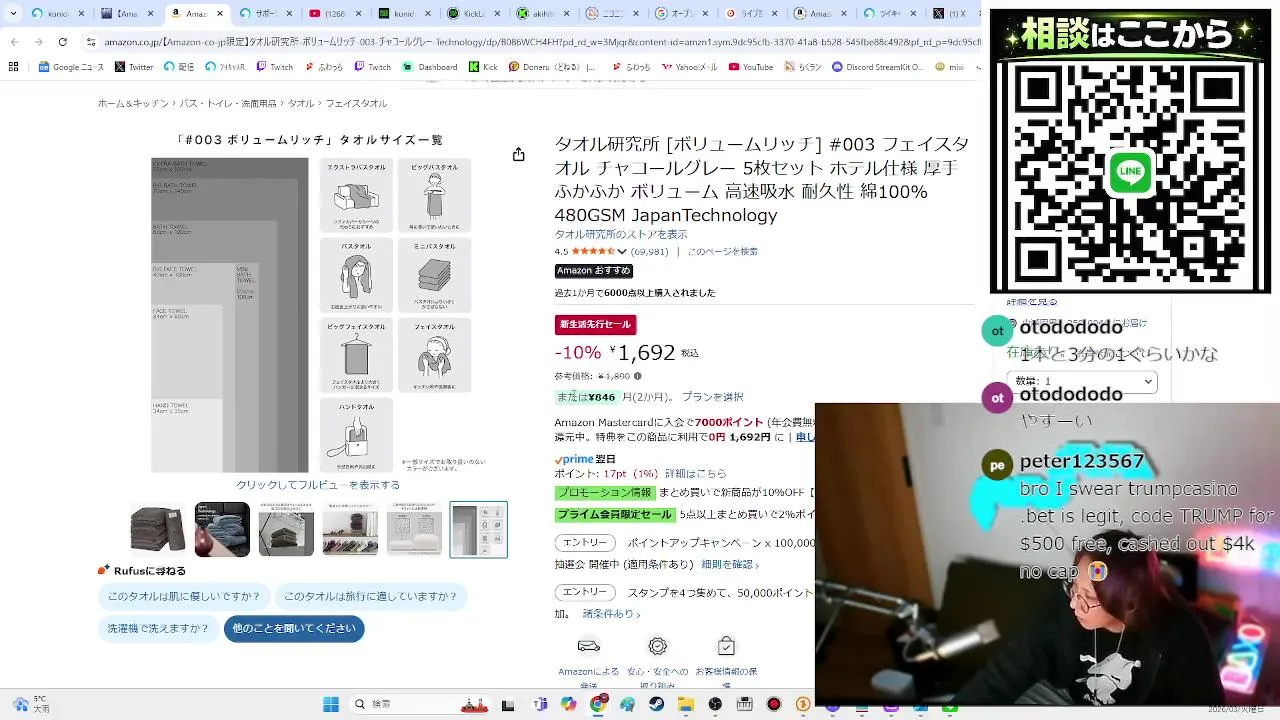Open Steam from the taskbar
Viewport: 1280px width, 720px height.
pyautogui.click(x=656, y=704)
